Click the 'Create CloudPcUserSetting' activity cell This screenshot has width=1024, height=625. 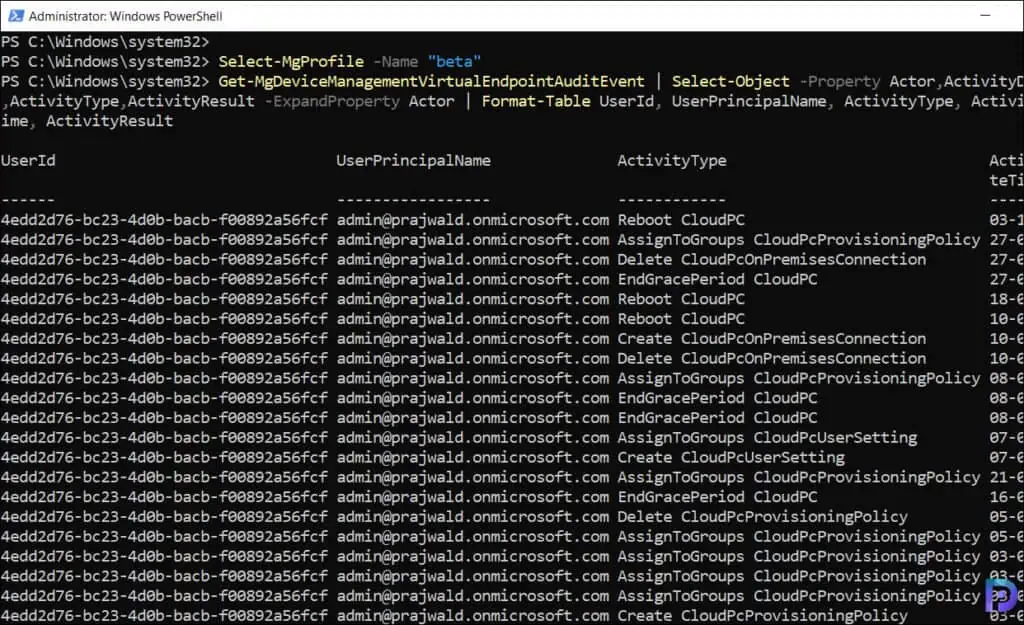tap(731, 457)
